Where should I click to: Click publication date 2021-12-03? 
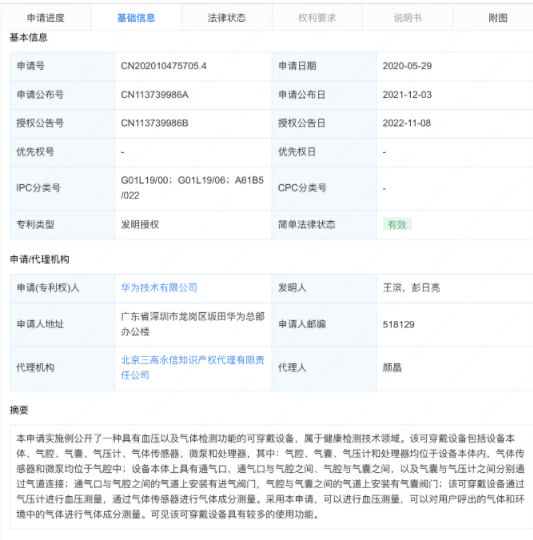coord(407,95)
